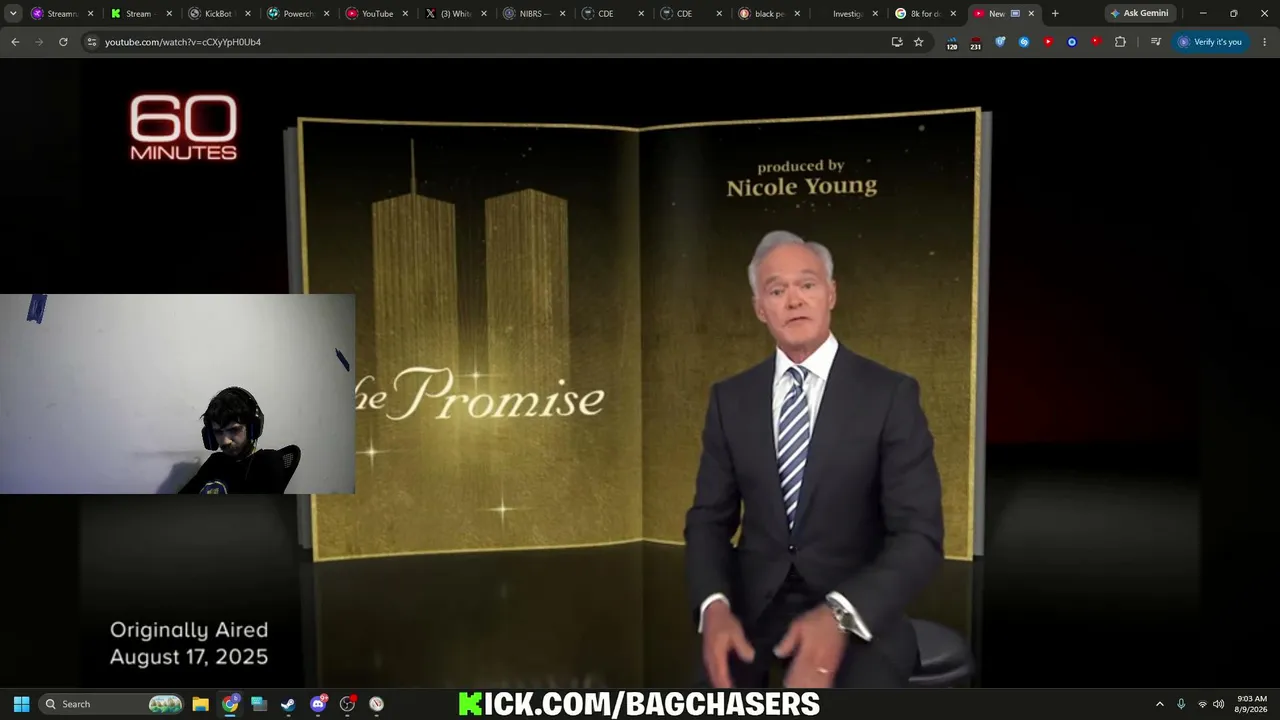Screen dimensions: 1280x720
Task: Open the network status tray icon
Action: click(x=1202, y=704)
